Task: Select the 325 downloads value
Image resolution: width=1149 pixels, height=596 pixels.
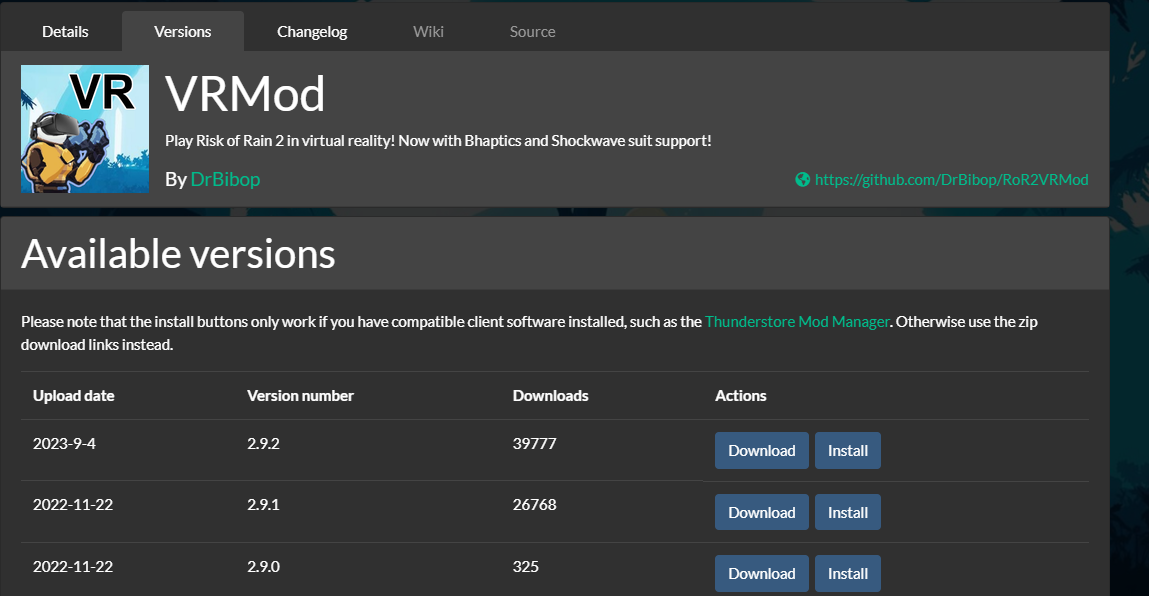Action: point(525,567)
